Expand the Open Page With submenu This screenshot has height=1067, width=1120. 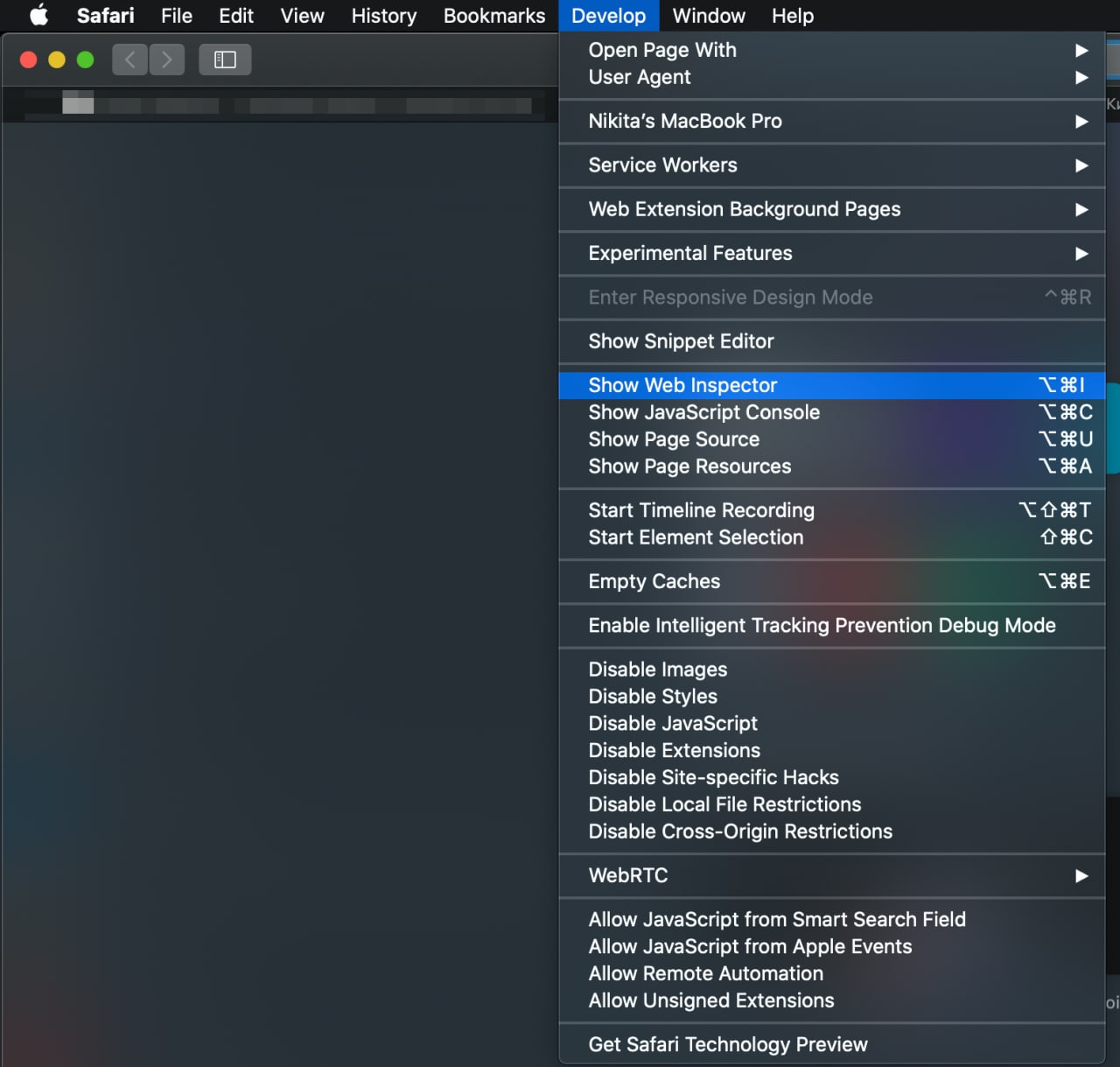click(832, 50)
